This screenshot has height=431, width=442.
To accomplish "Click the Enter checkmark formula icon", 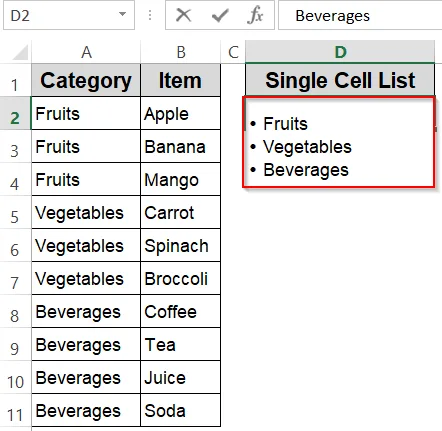I will [x=220, y=16].
